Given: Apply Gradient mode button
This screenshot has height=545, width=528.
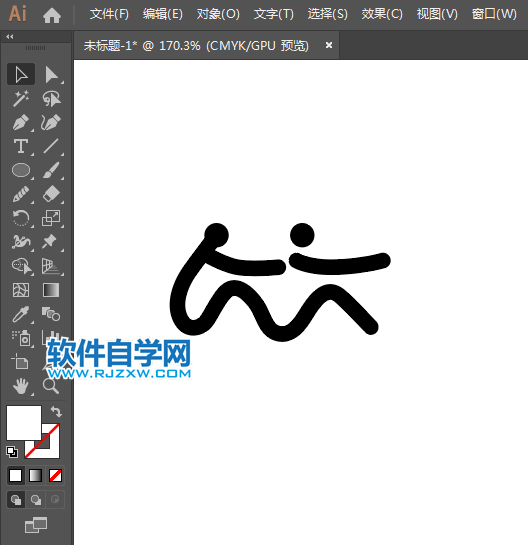Looking at the screenshot, I should (35, 475).
